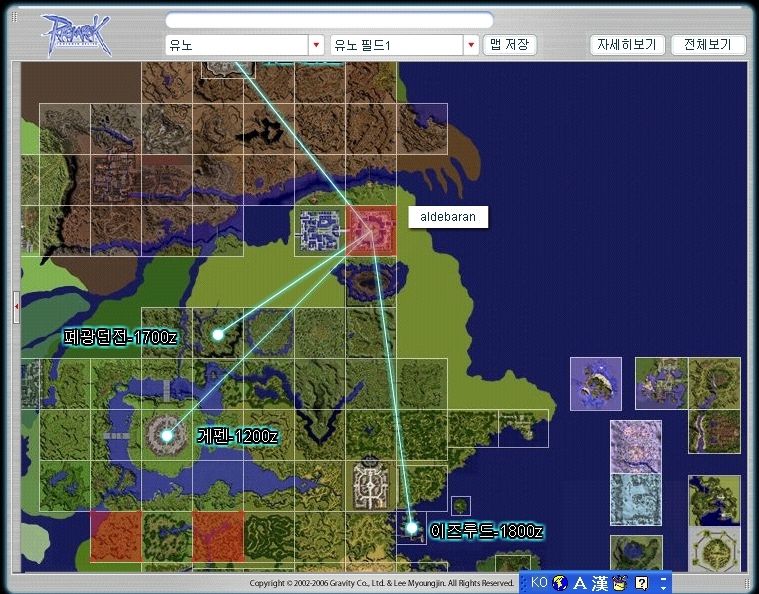Select the crater lake tile below aldebaran
Viewport: 759px width, 594px height.
(371, 282)
